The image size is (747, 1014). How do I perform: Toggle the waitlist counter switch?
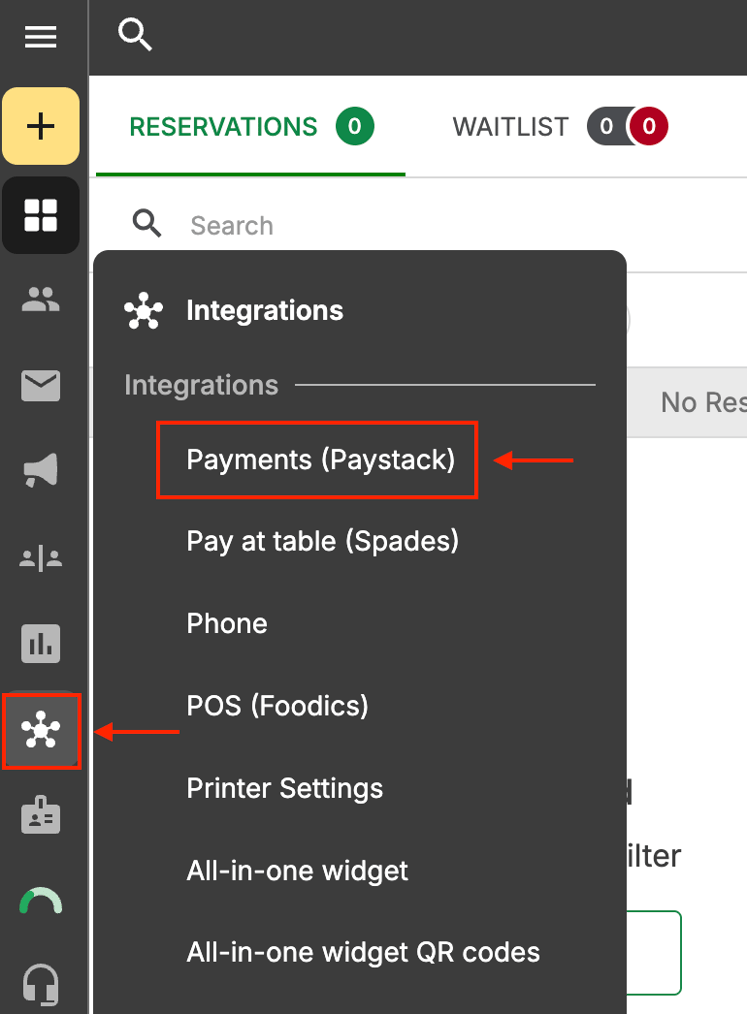(x=627, y=127)
